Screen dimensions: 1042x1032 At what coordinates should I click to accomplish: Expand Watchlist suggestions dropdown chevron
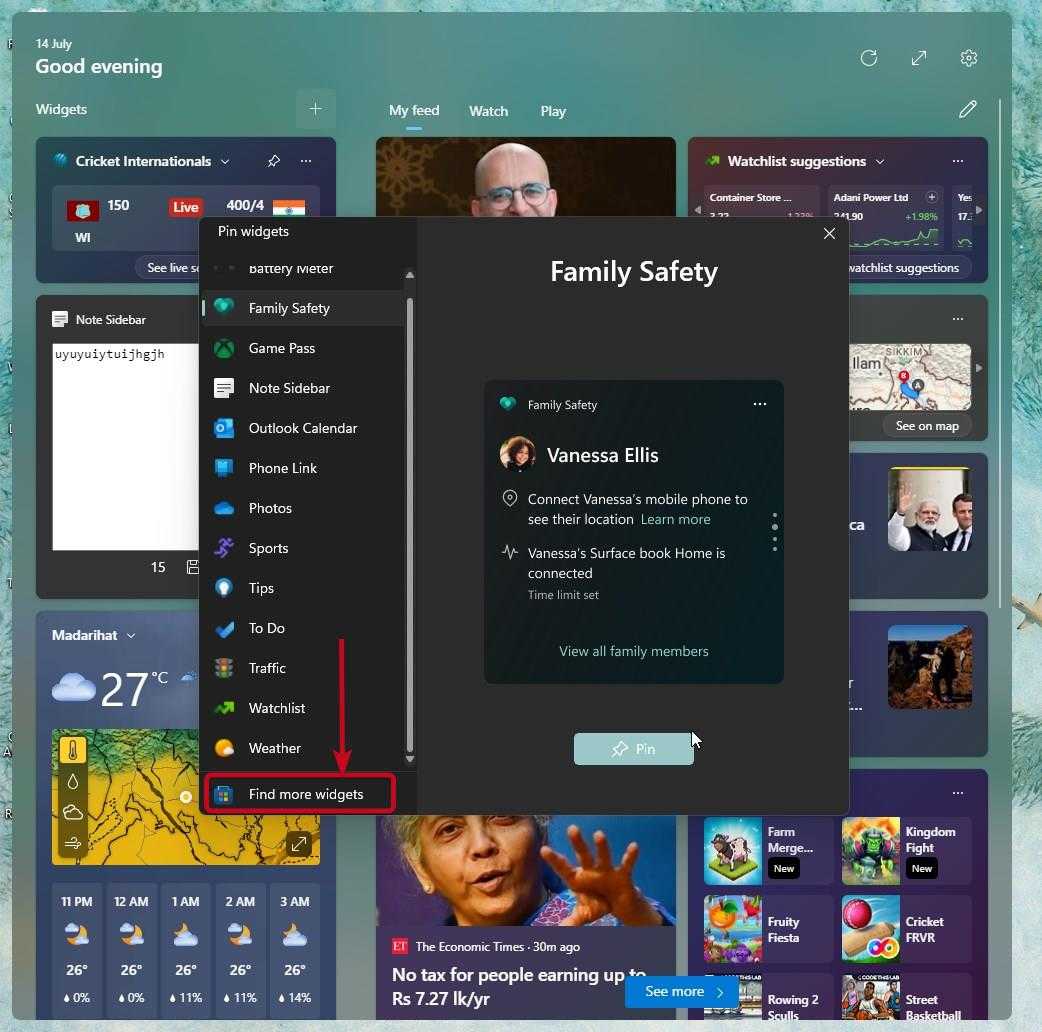click(880, 161)
